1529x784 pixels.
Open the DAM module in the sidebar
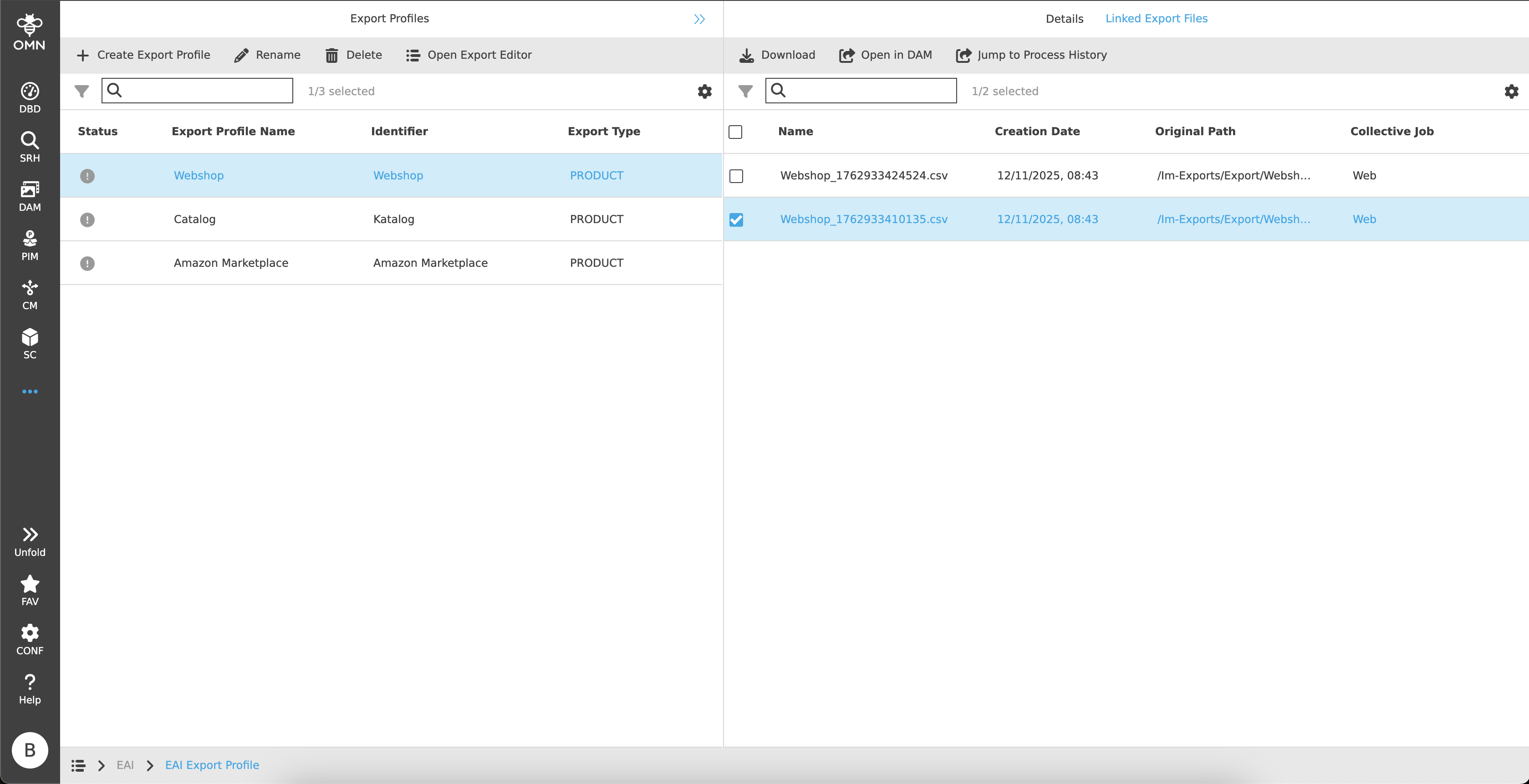click(x=29, y=196)
